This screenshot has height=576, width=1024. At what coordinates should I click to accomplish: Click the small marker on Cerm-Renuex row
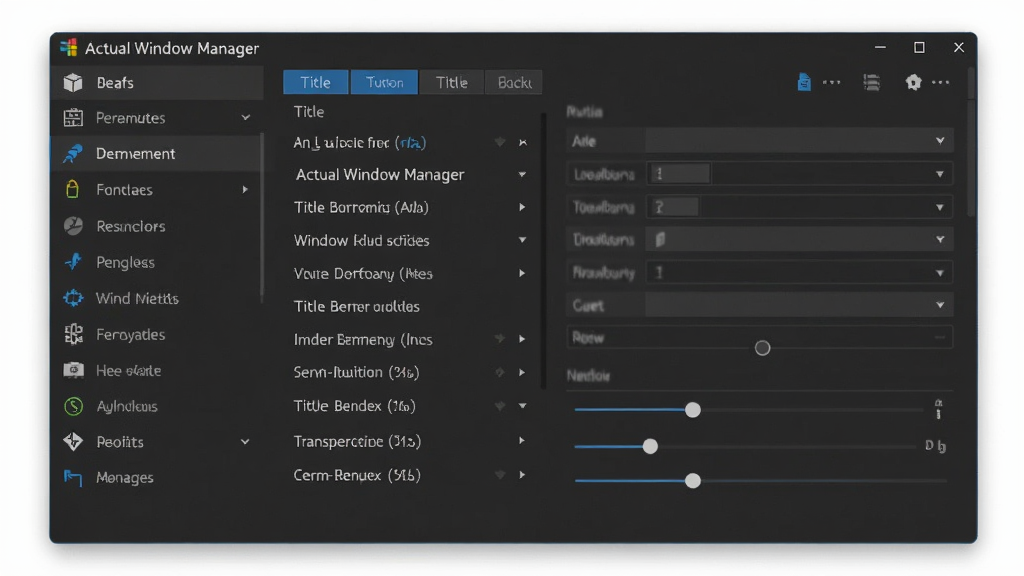pyautogui.click(x=500, y=475)
